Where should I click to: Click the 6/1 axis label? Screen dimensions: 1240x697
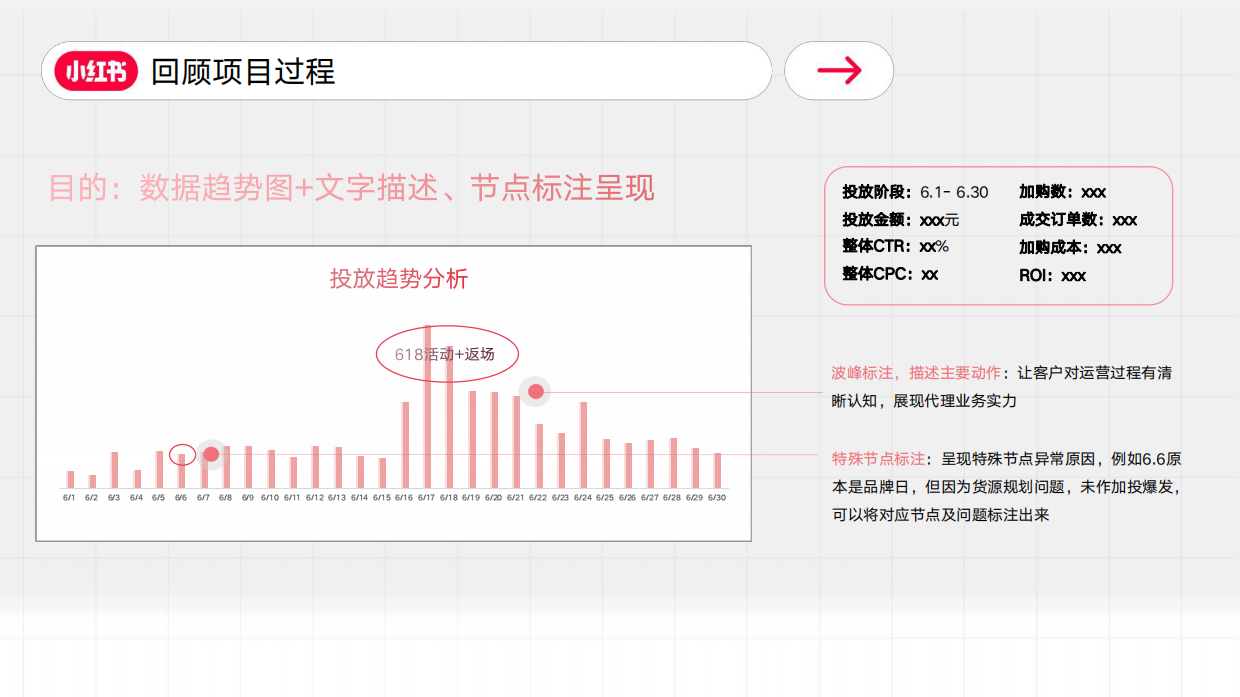69,497
